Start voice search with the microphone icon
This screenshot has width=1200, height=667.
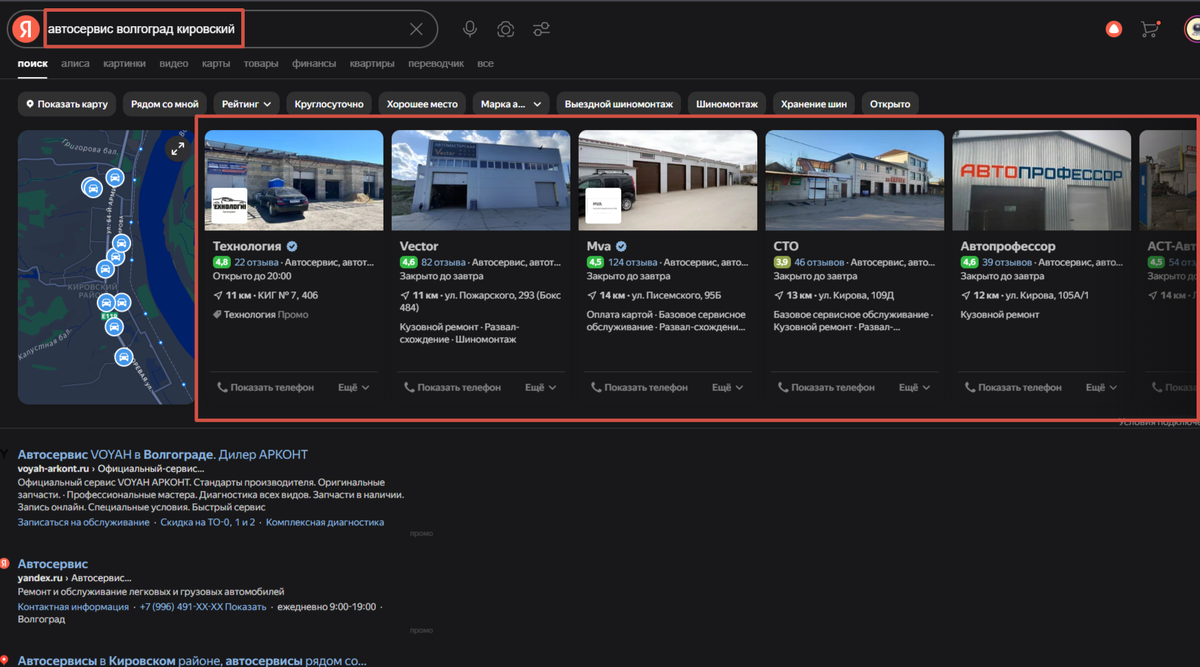click(470, 30)
